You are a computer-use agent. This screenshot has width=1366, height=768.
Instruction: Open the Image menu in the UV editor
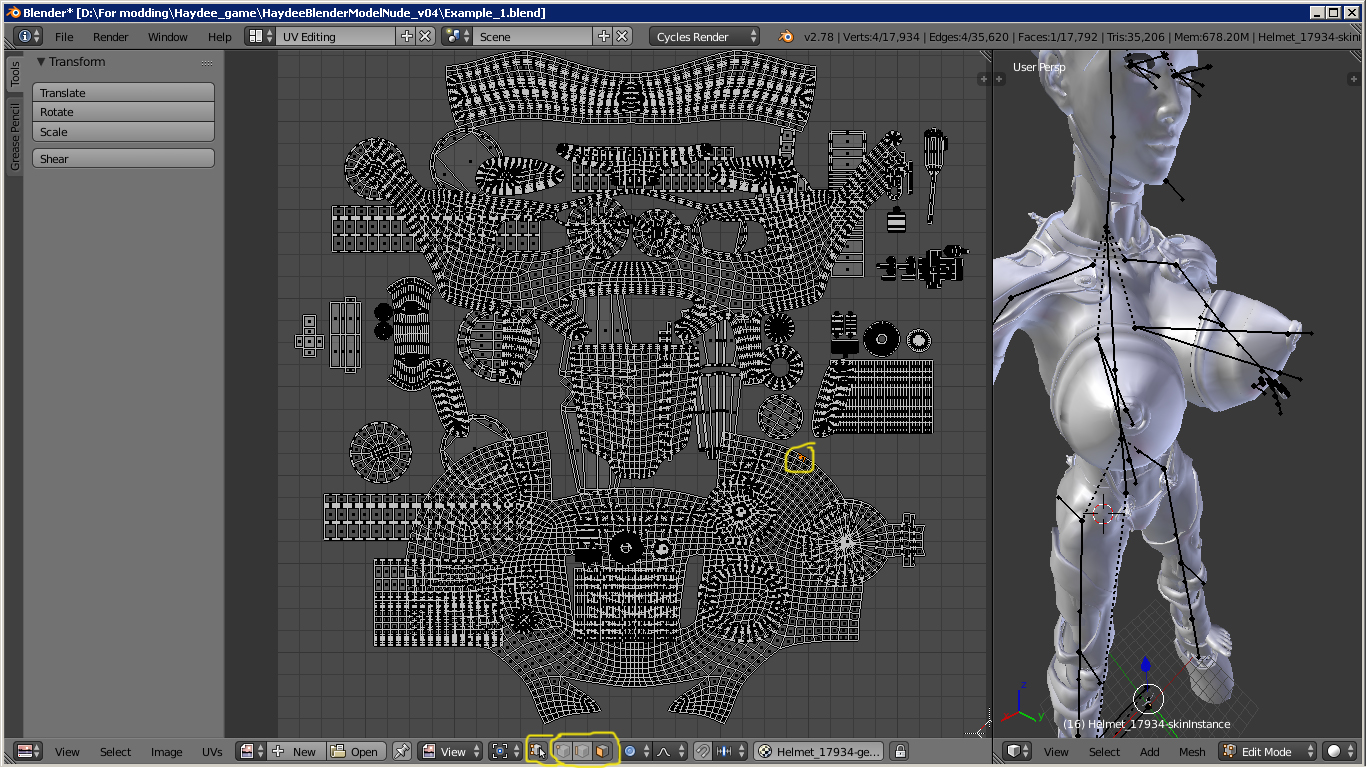(x=167, y=752)
